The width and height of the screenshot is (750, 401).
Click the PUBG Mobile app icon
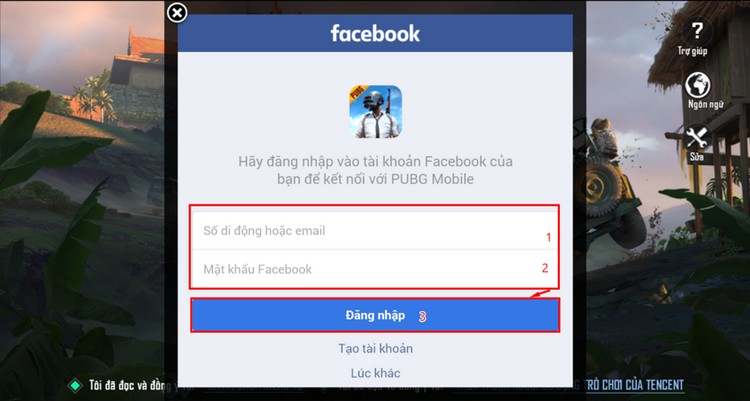click(x=375, y=112)
